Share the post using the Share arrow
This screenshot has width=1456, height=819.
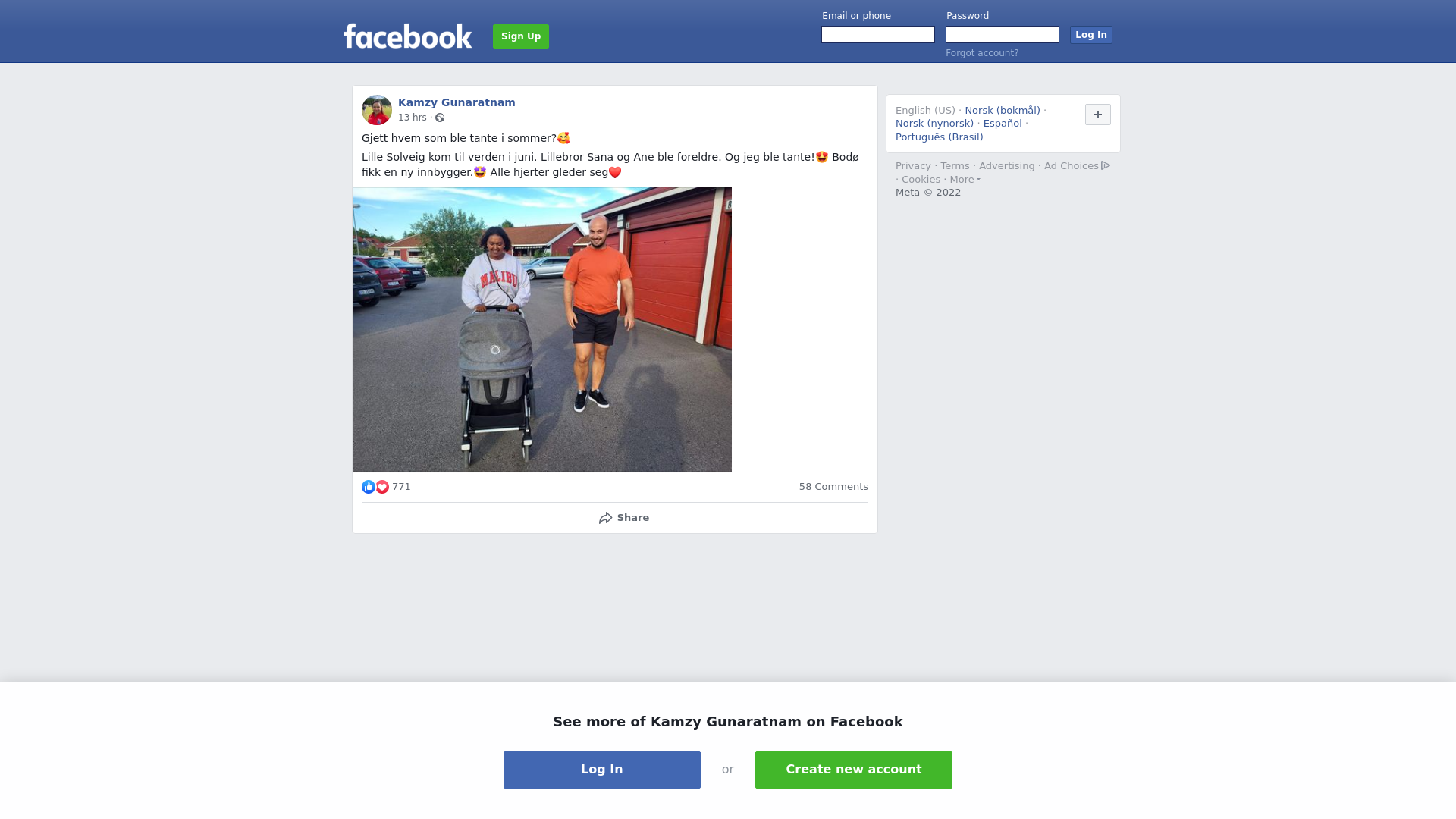click(x=623, y=518)
